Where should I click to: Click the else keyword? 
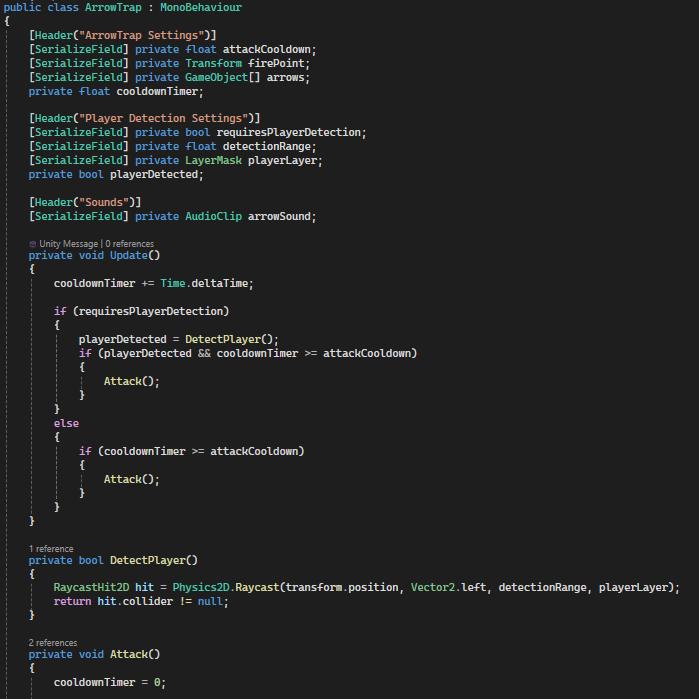pos(66,424)
